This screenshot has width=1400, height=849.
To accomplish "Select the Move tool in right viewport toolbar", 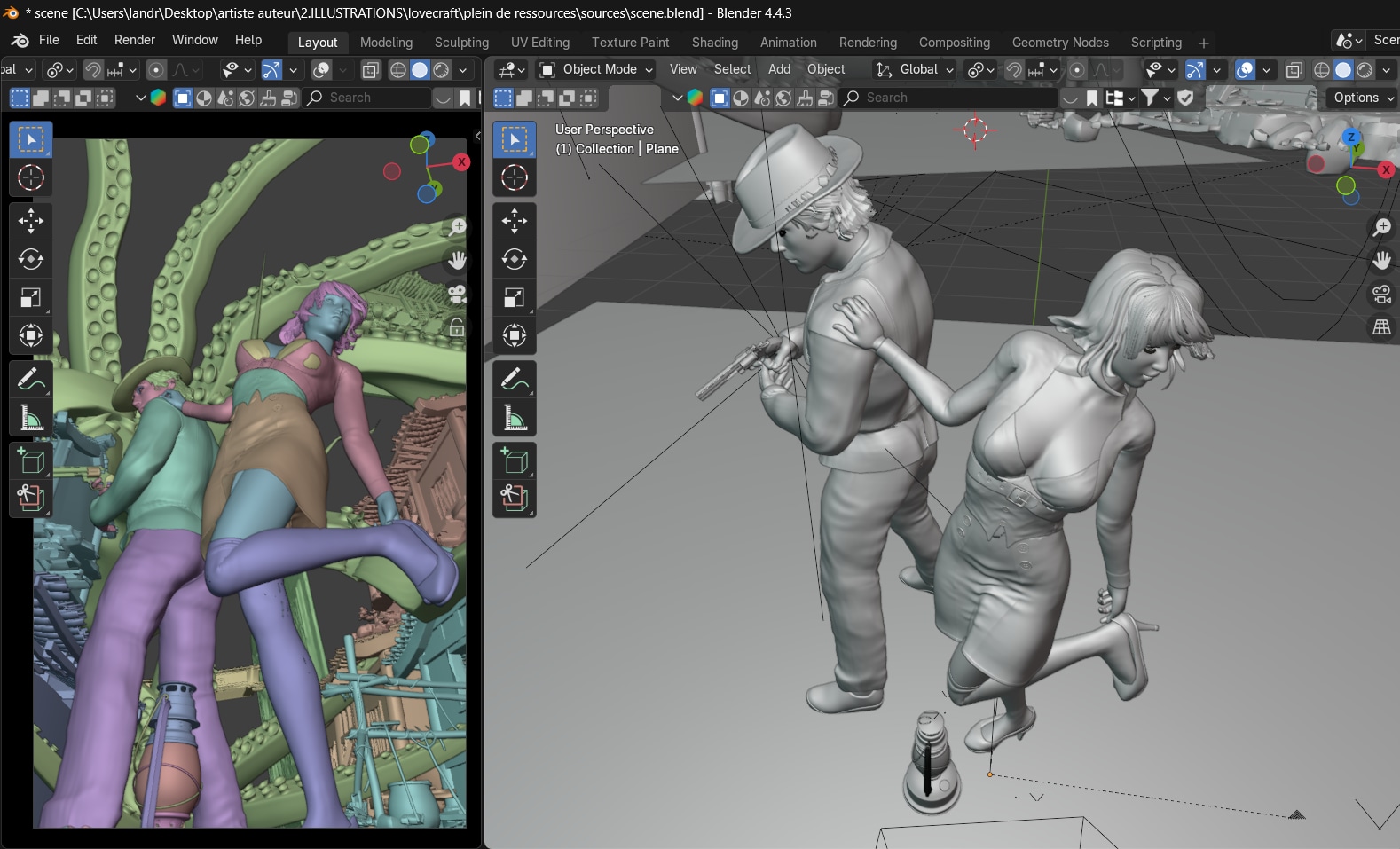I will pos(515,220).
